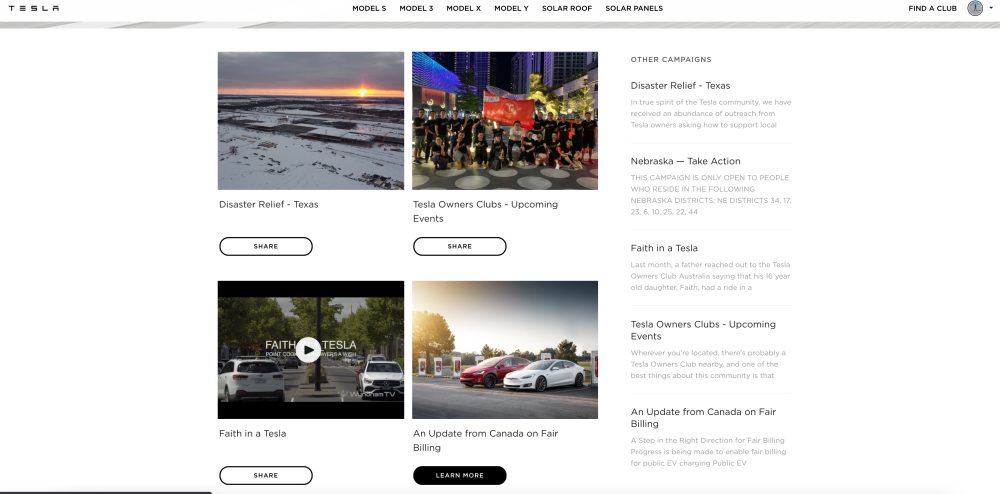Click Learn More on the Canada Fair Billing update

(460, 475)
